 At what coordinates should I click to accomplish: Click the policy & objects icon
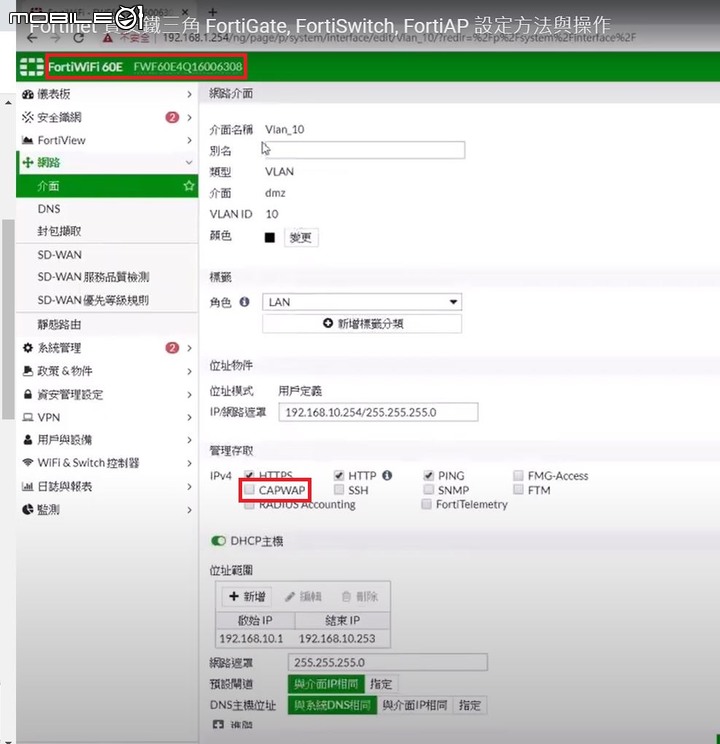pyautogui.click(x=28, y=371)
